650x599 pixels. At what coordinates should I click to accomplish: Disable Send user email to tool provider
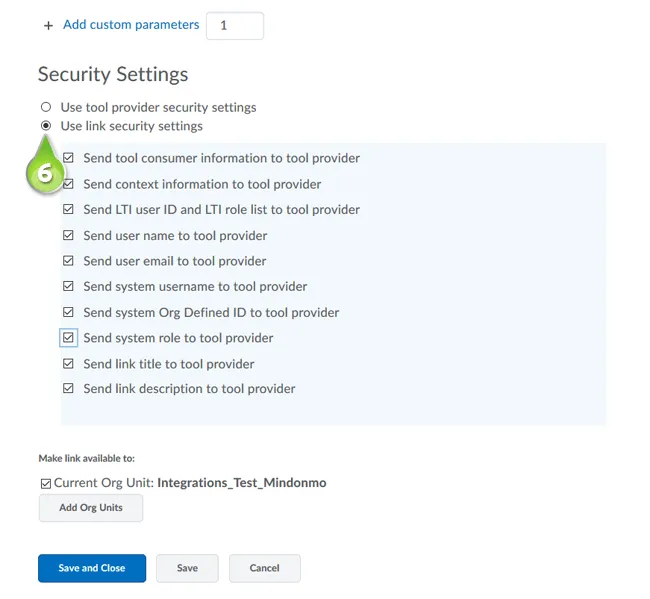pyautogui.click(x=69, y=261)
